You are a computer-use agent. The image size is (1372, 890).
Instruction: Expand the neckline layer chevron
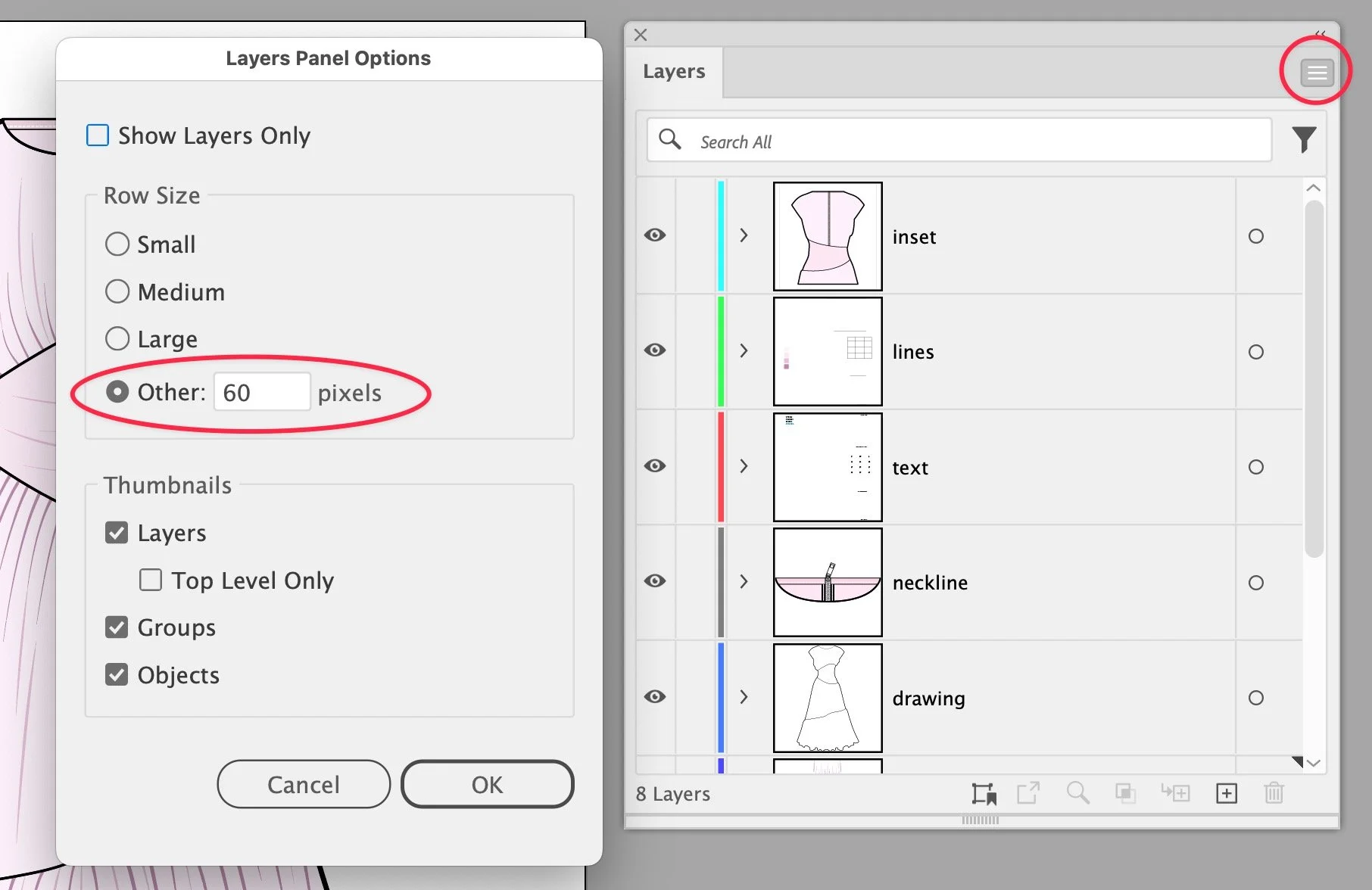click(x=744, y=581)
